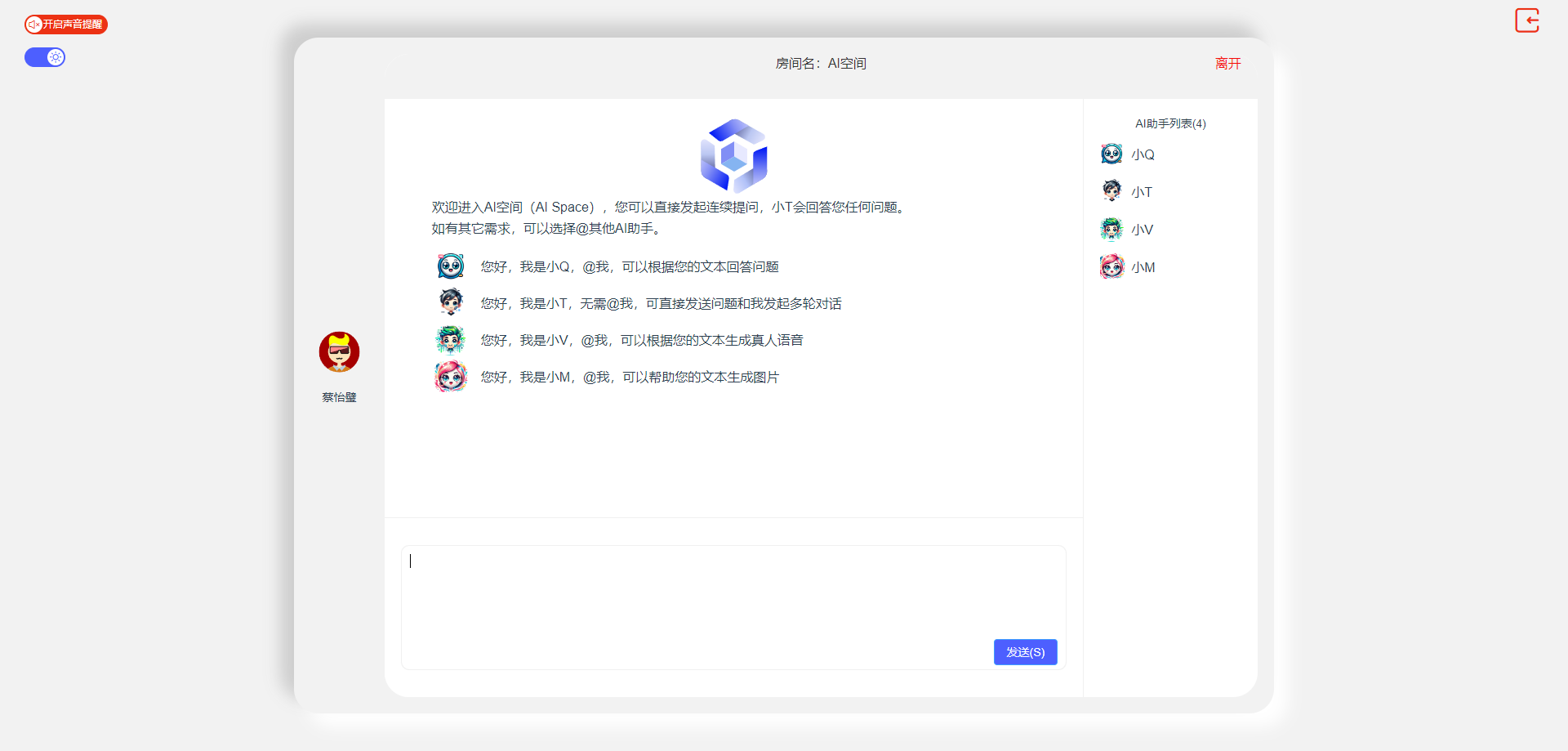1568x751 pixels.
Task: Click 小M's message about generating images
Action: coord(630,378)
